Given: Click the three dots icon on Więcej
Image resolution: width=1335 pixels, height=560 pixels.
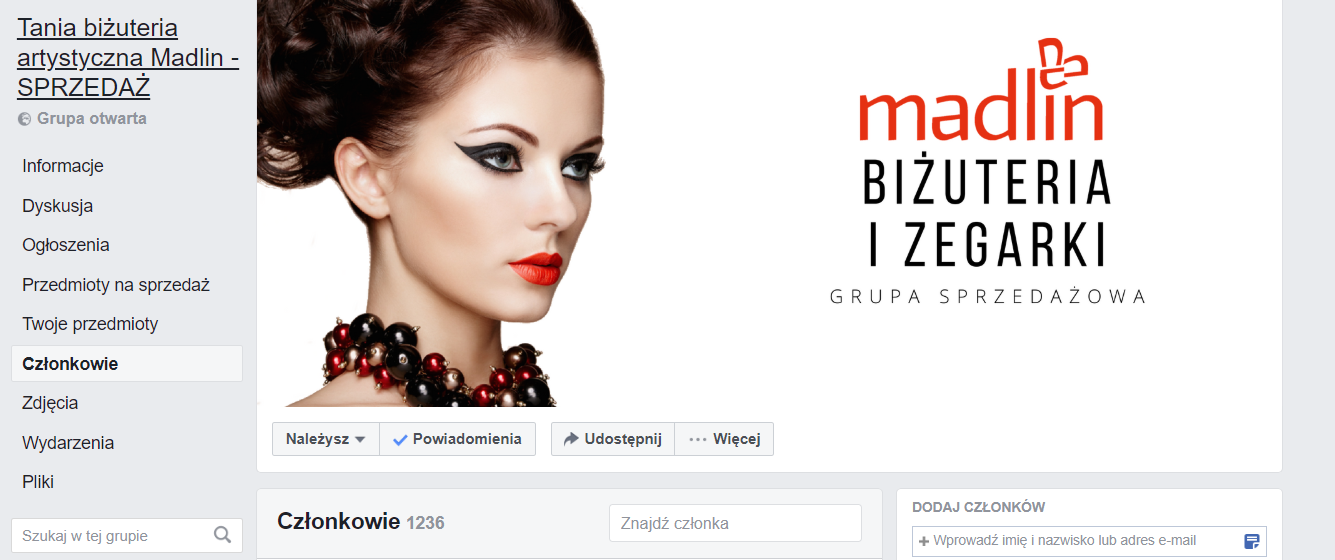Looking at the screenshot, I should [x=698, y=439].
